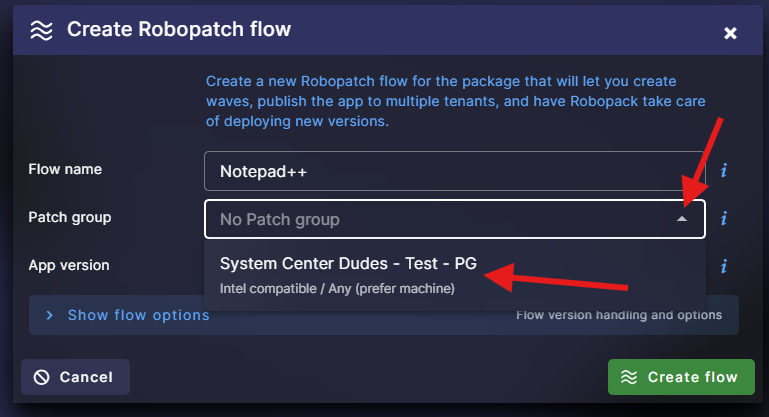Open the Patch group combo box

click(x=440, y=219)
